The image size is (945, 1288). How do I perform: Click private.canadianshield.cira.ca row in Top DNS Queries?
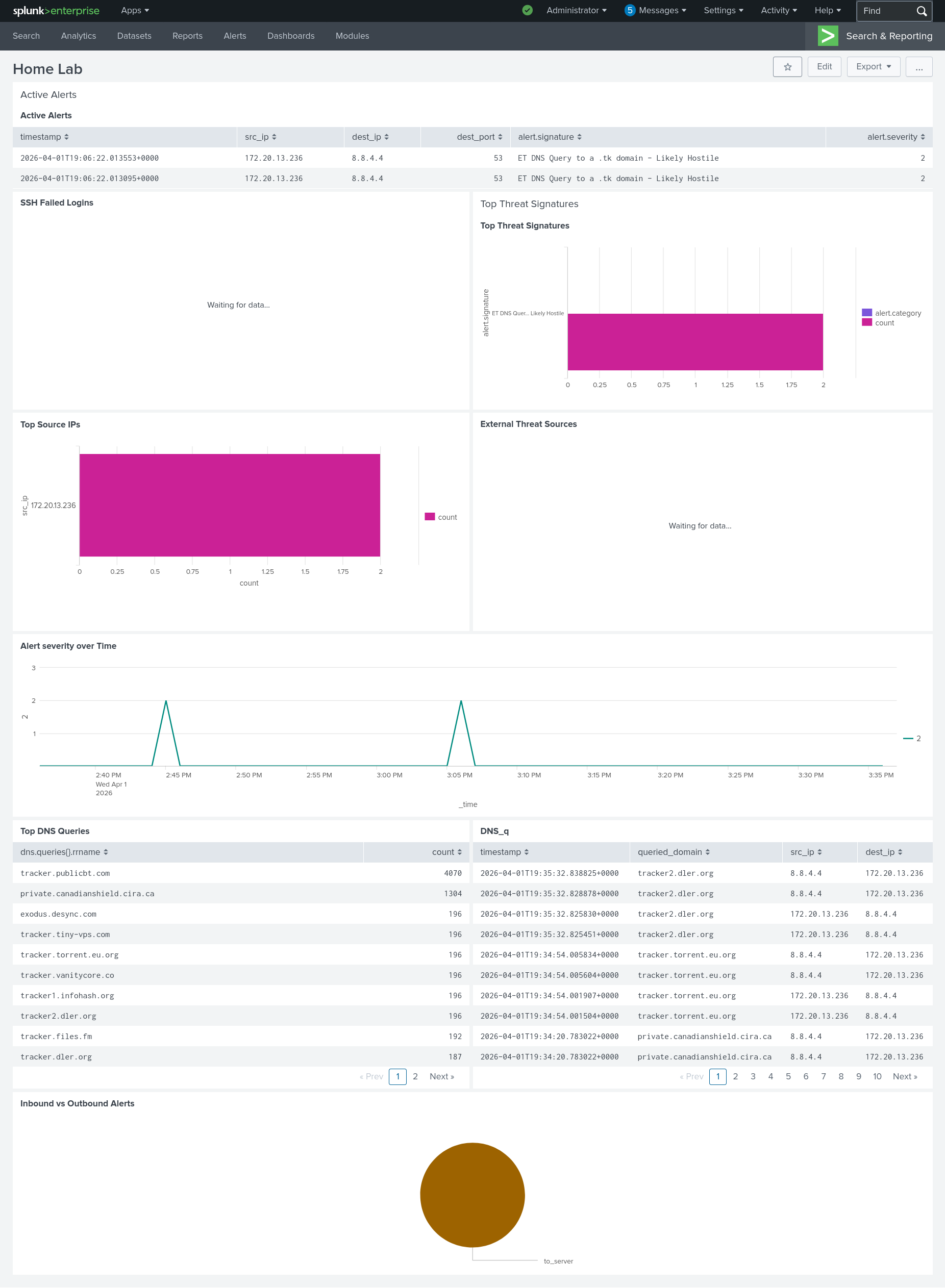[x=241, y=894]
